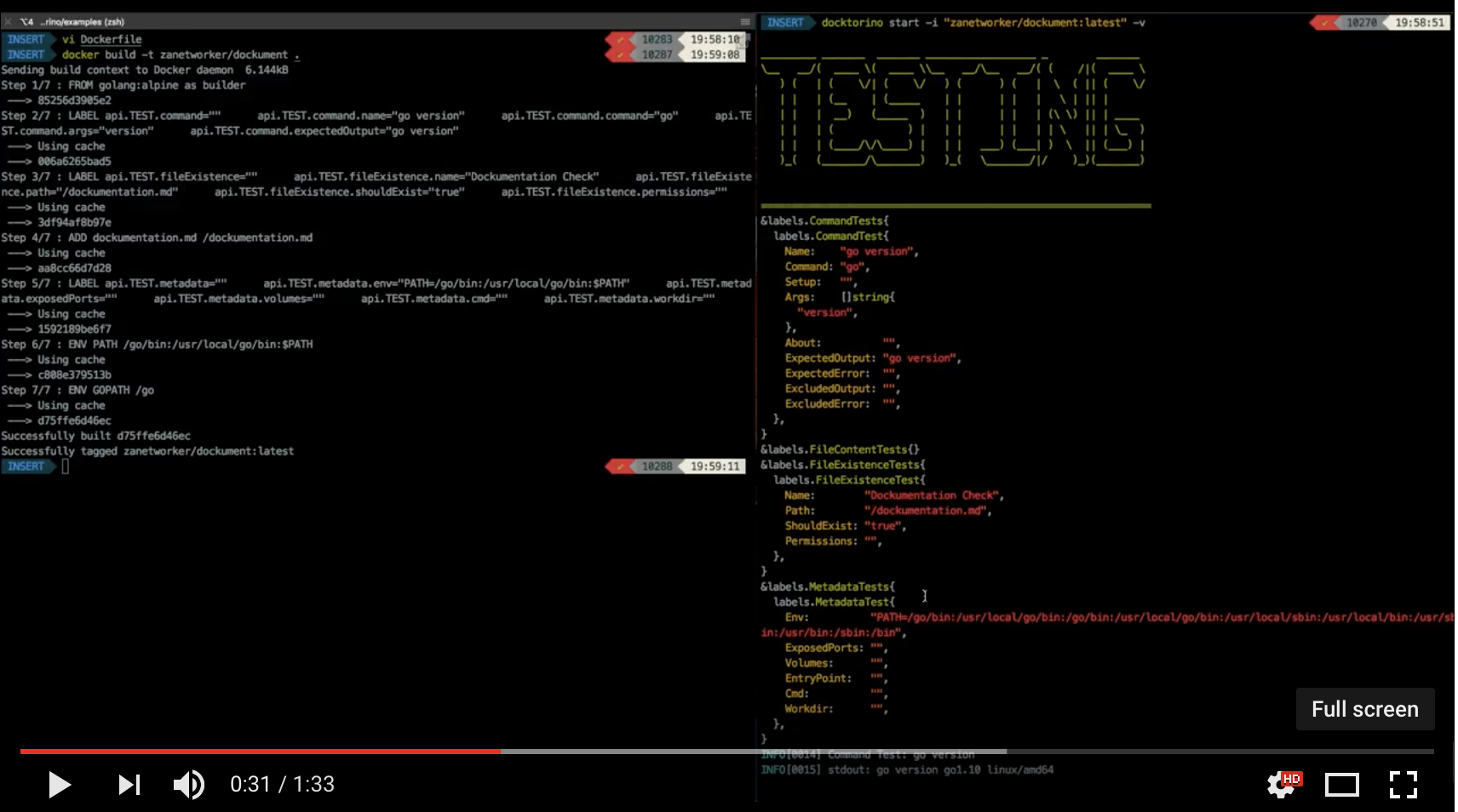Image resolution: width=1458 pixels, height=812 pixels.
Task: Click the 'Workdir:' line in MetadataTest
Action: click(x=836, y=709)
